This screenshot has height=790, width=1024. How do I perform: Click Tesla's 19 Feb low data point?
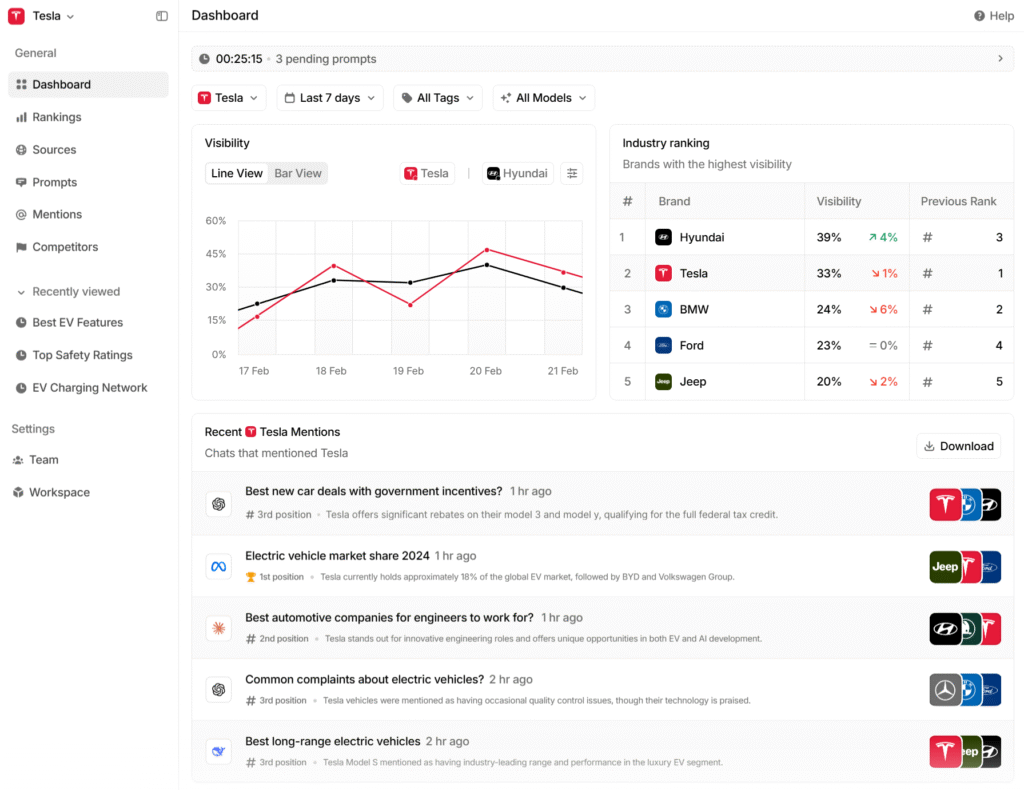tap(410, 305)
